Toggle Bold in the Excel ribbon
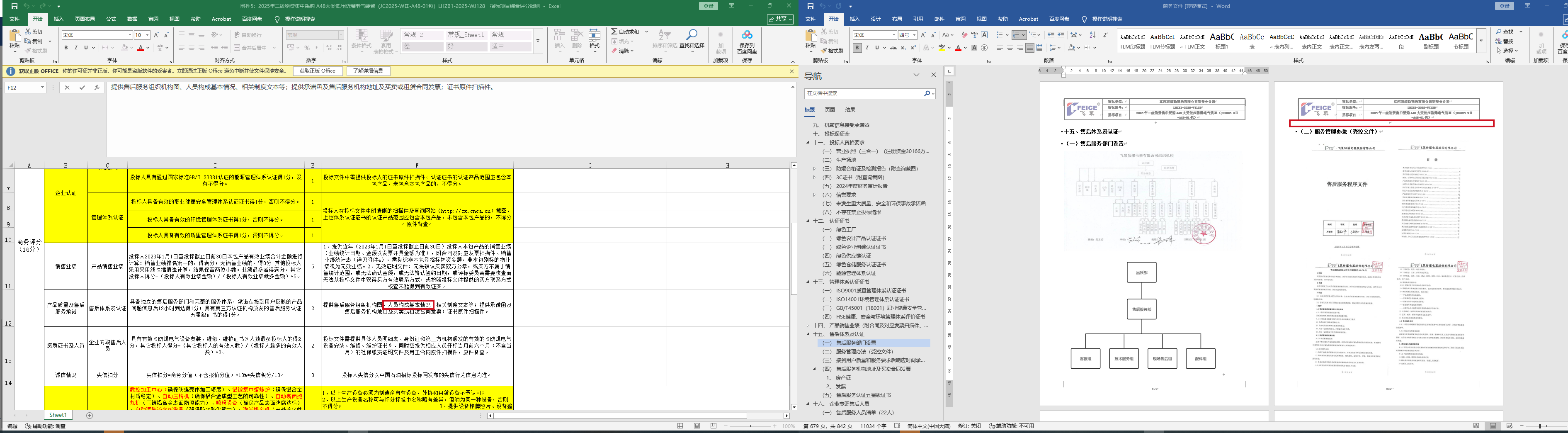Screen dimensions: 1568x433 point(66,48)
